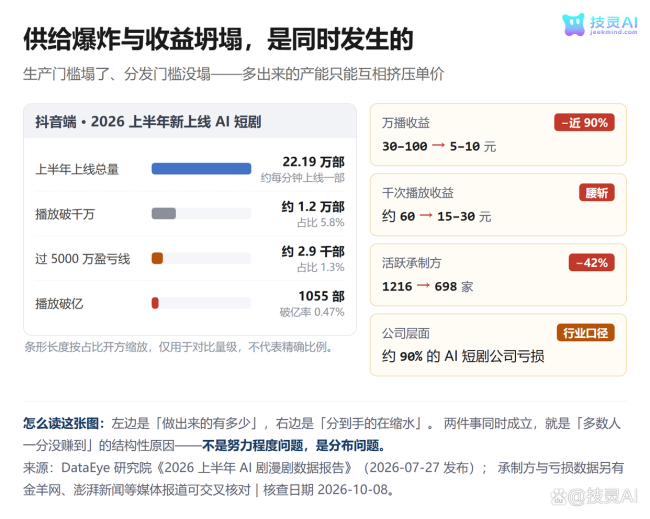
Task: Click the 千次播放收益 card title
Action: pos(418,193)
